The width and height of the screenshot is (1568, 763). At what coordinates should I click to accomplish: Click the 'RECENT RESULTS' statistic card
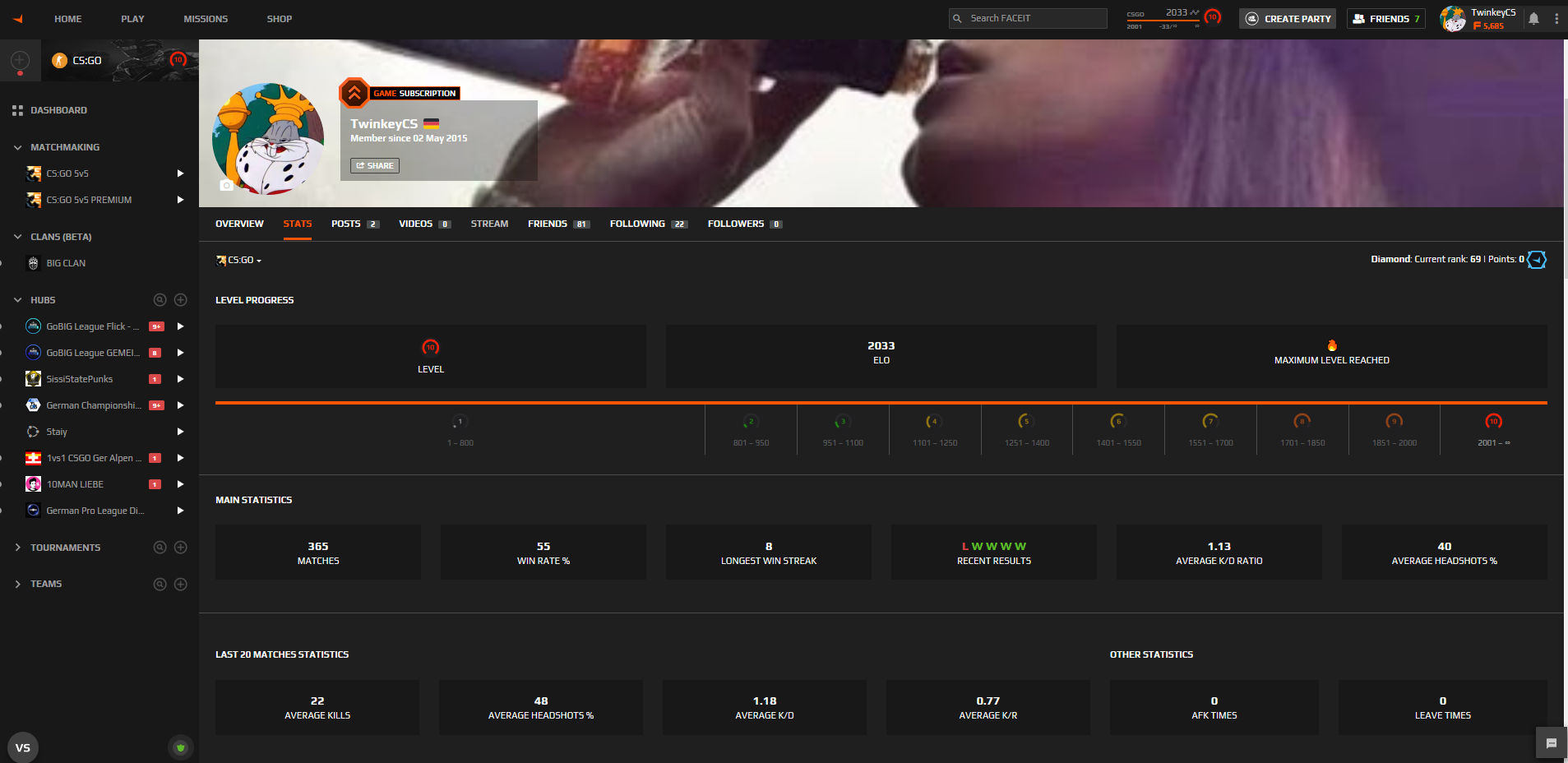coord(994,553)
